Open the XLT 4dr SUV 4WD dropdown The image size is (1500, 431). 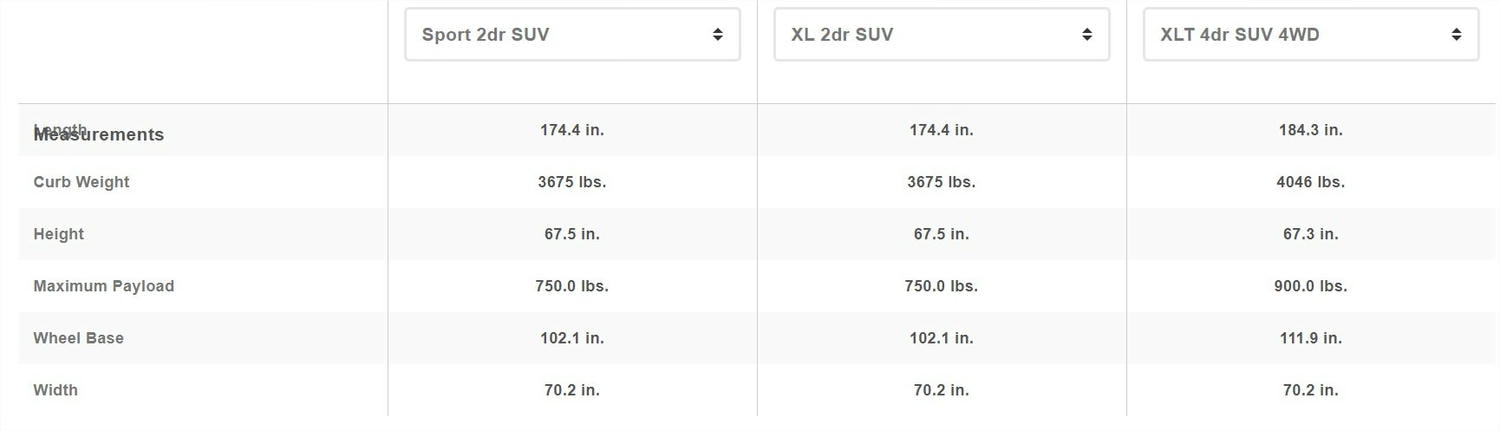[x=1310, y=35]
